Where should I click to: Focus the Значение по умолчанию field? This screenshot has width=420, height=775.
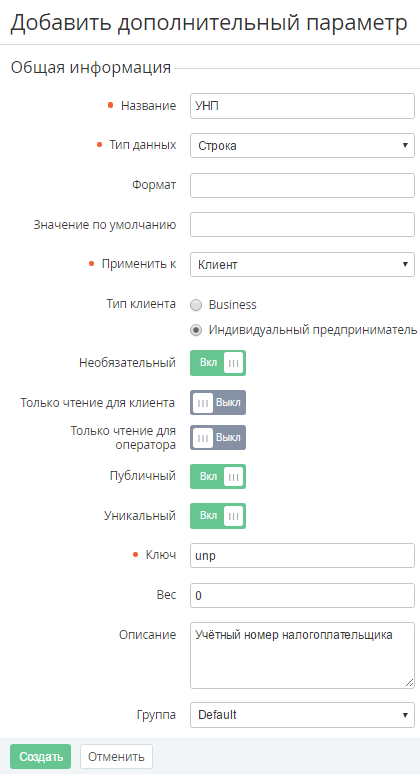tap(302, 225)
